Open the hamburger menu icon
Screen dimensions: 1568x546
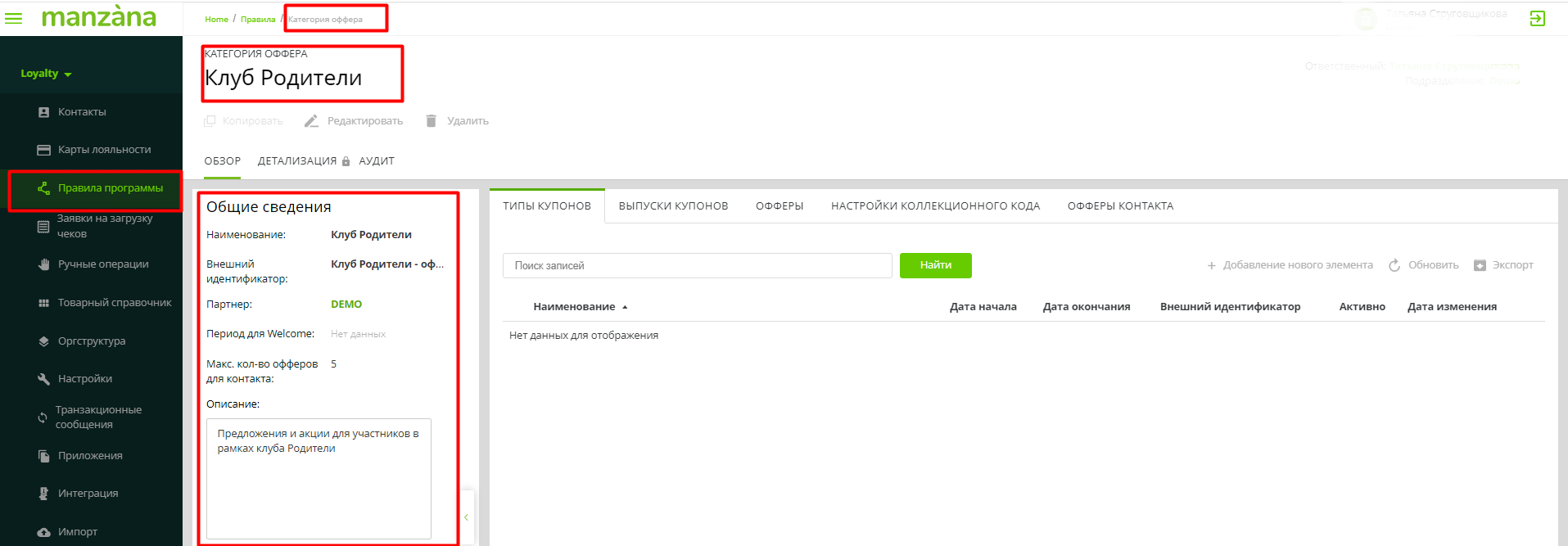click(14, 18)
